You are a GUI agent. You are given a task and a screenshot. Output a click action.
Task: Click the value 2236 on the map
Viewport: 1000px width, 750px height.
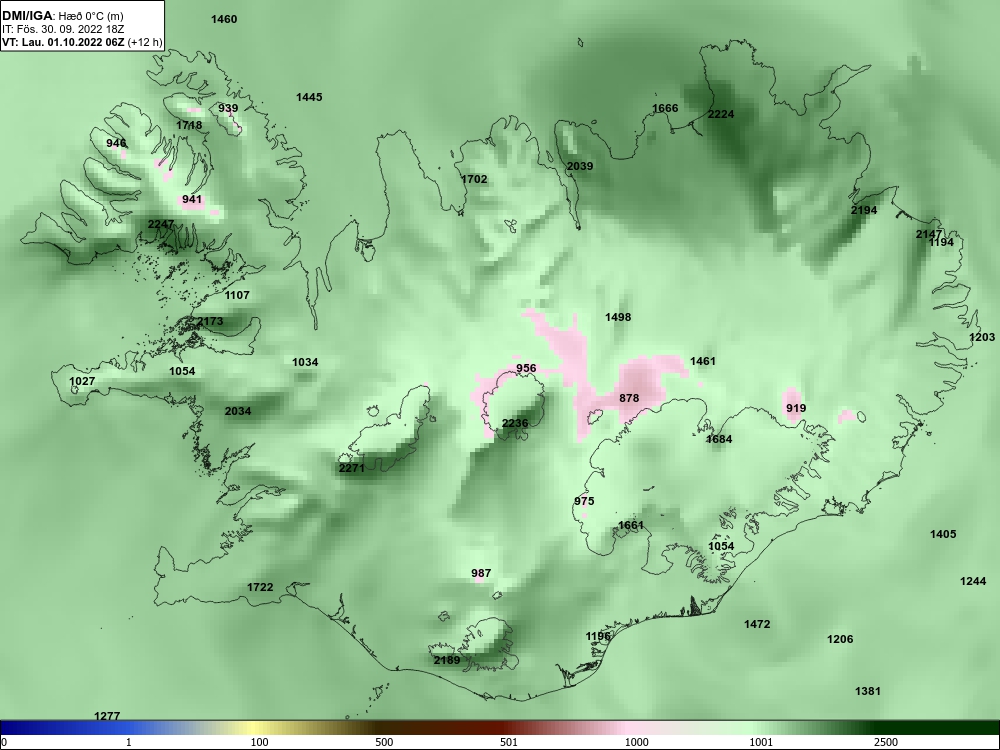[515, 423]
